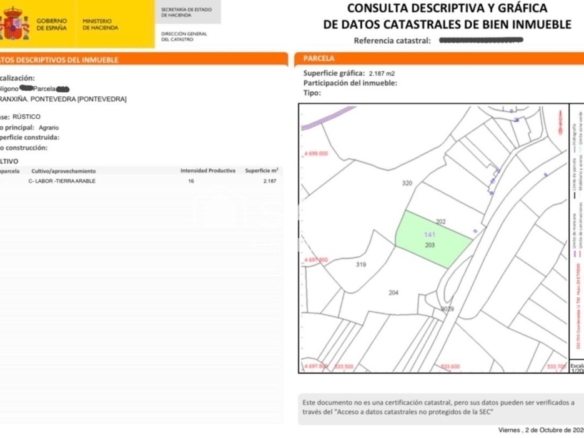This screenshot has height=438, width=584.
Task: Select the 'SECRETARÍA DE ESTADO DE HACIENDA' text
Action: click(186, 12)
